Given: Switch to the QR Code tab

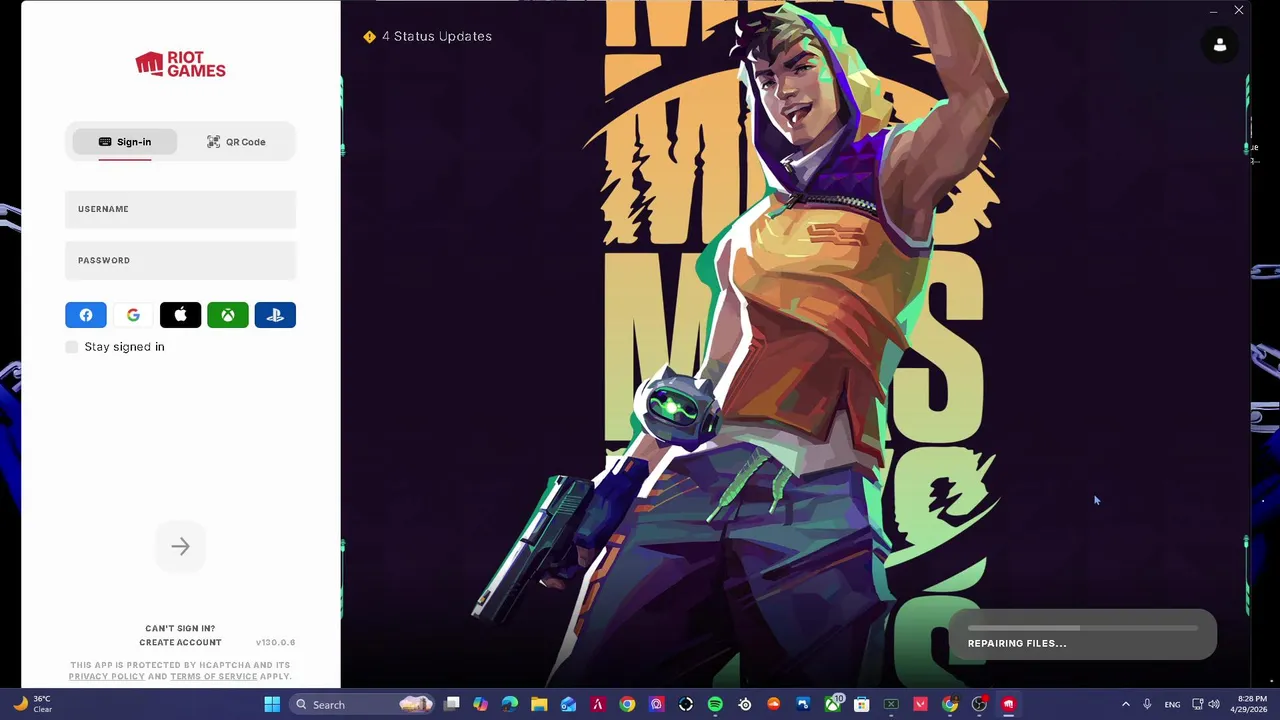Looking at the screenshot, I should 236,142.
